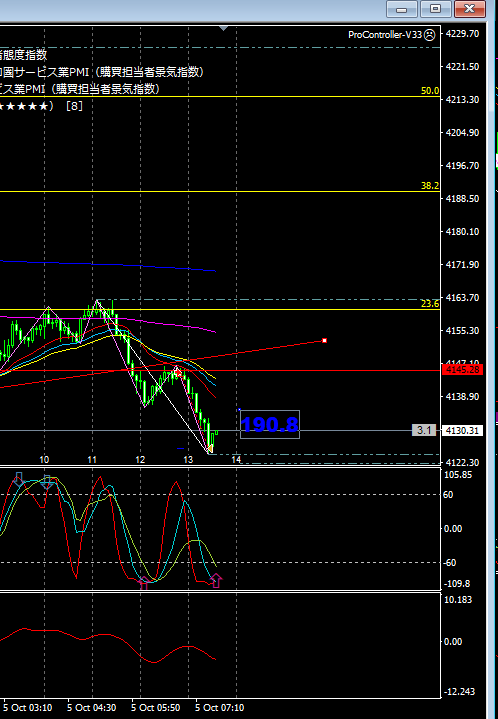Click the 105.85 oscillator scale value
498x719 pixels.
coord(458,475)
